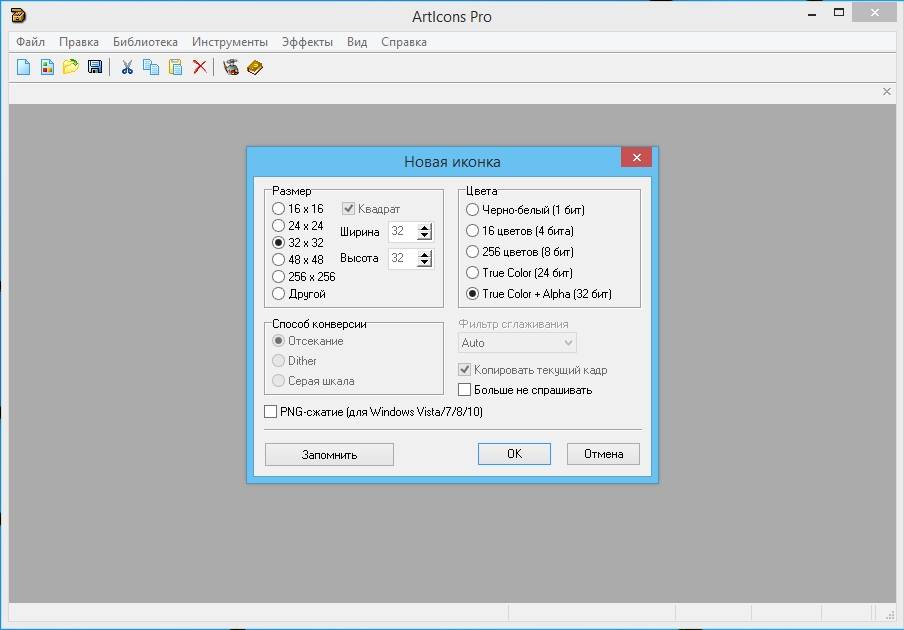The height and width of the screenshot is (630, 904).
Task: Click the Запомнить button
Action: tap(329, 454)
